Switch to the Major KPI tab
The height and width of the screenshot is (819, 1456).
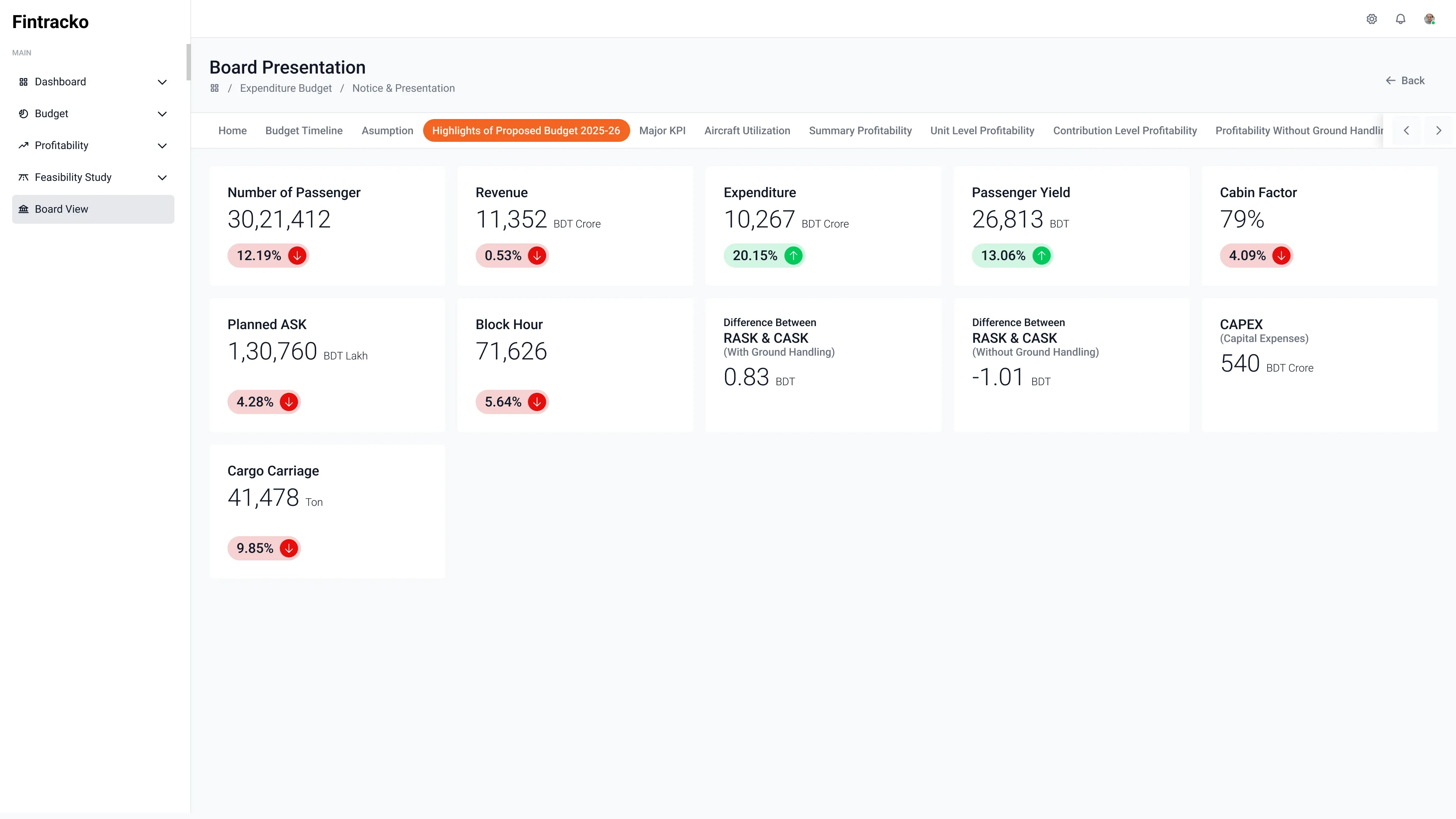pos(662,130)
